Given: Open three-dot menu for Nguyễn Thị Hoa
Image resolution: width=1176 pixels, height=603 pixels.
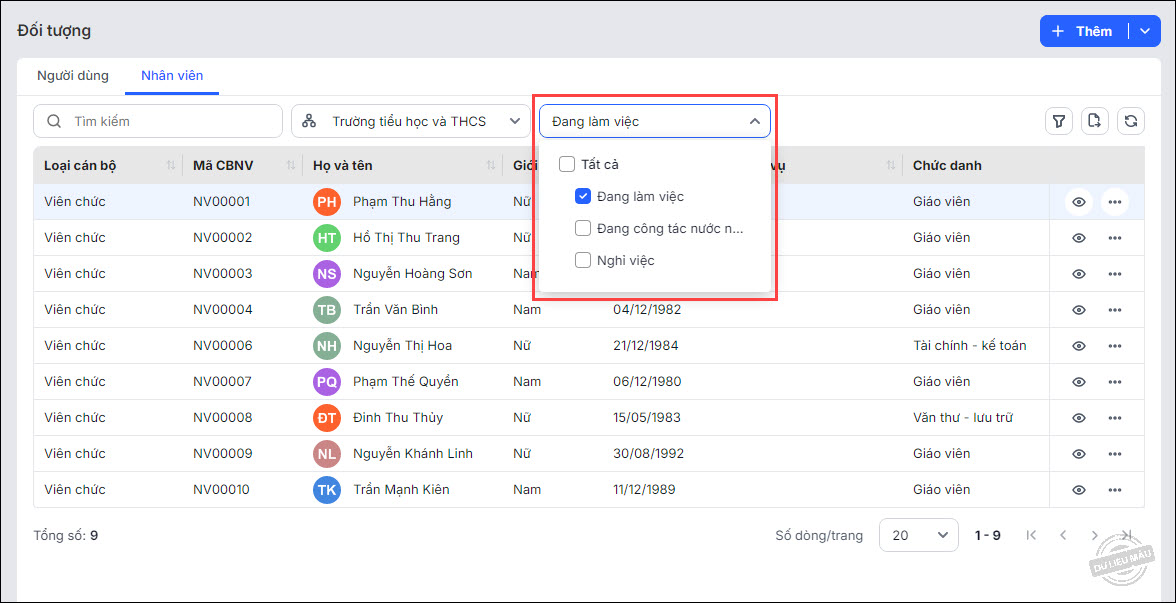Looking at the screenshot, I should pyautogui.click(x=1115, y=346).
